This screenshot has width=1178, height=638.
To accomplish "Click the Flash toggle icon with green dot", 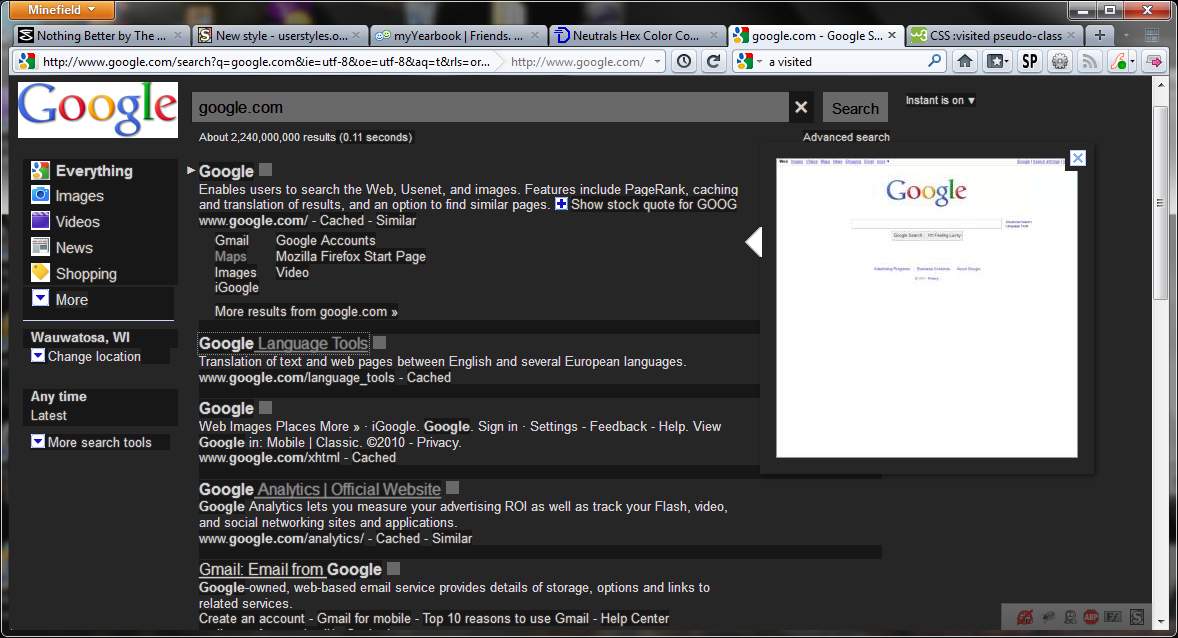I will coord(1117,62).
